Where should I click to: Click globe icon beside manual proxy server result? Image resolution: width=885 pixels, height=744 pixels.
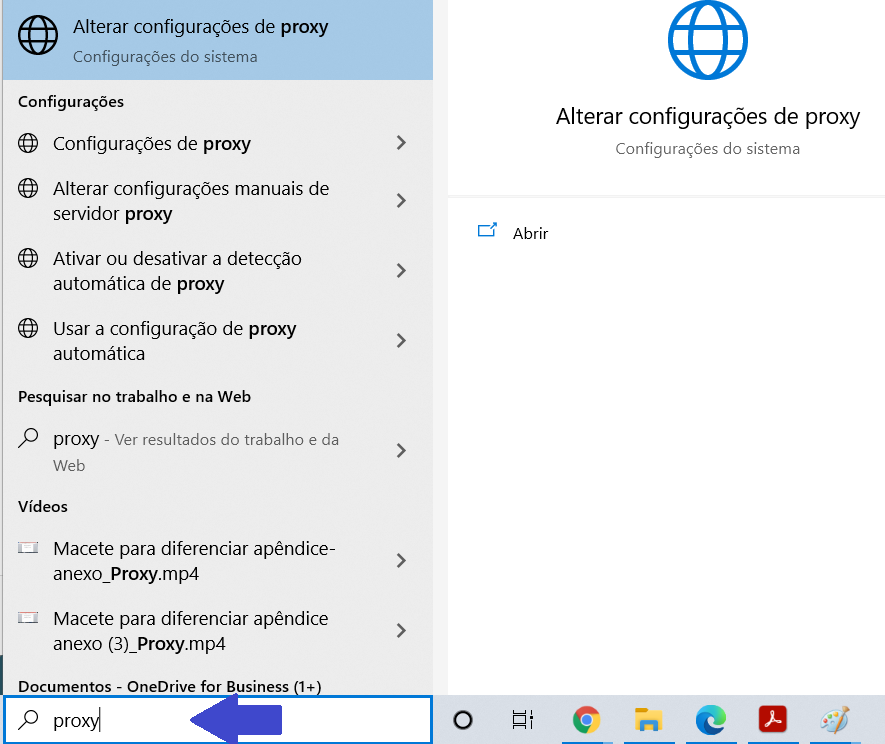click(x=28, y=188)
